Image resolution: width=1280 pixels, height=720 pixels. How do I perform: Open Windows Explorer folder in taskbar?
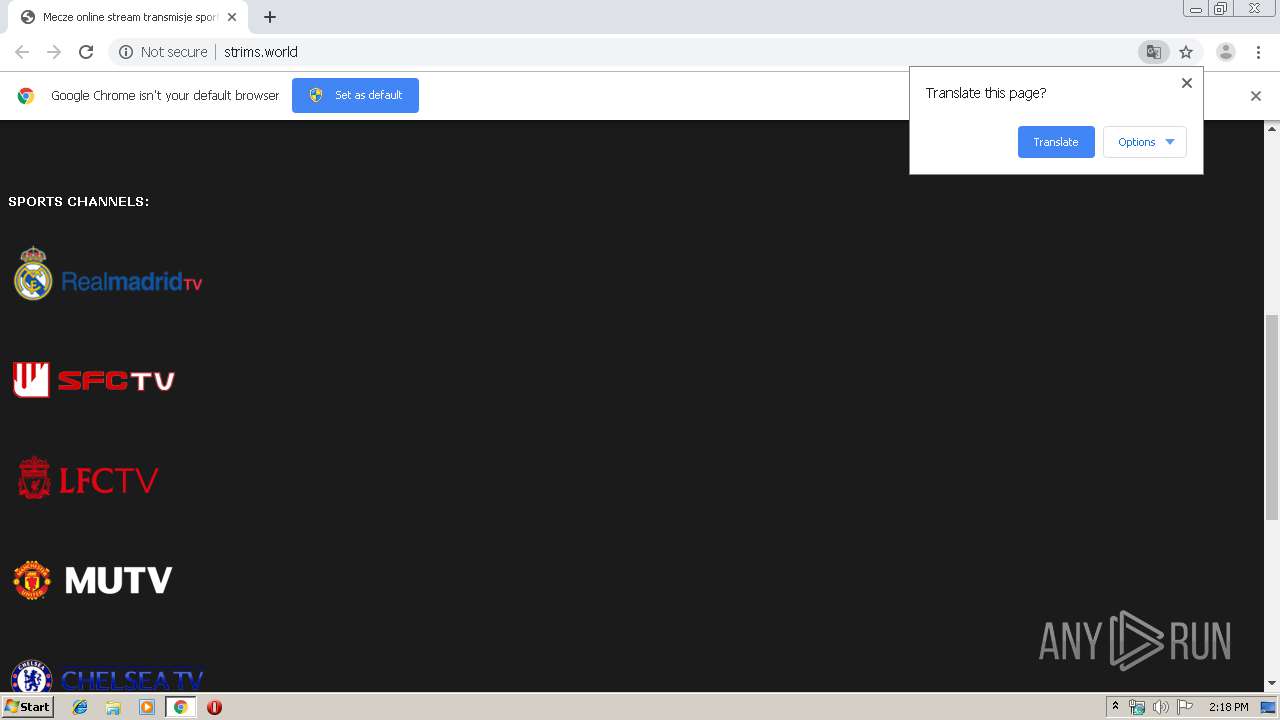(x=113, y=707)
